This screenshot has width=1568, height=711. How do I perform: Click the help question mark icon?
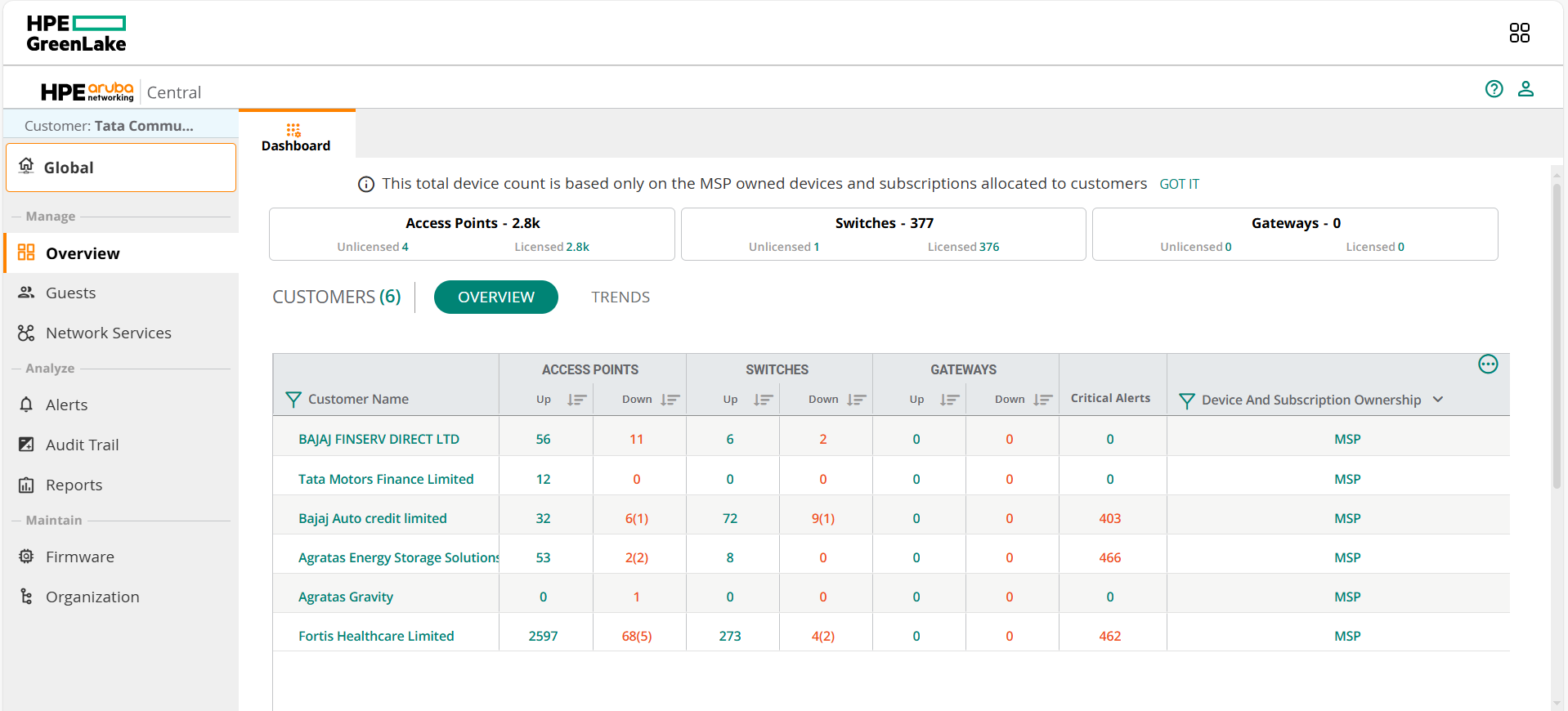pyautogui.click(x=1494, y=89)
